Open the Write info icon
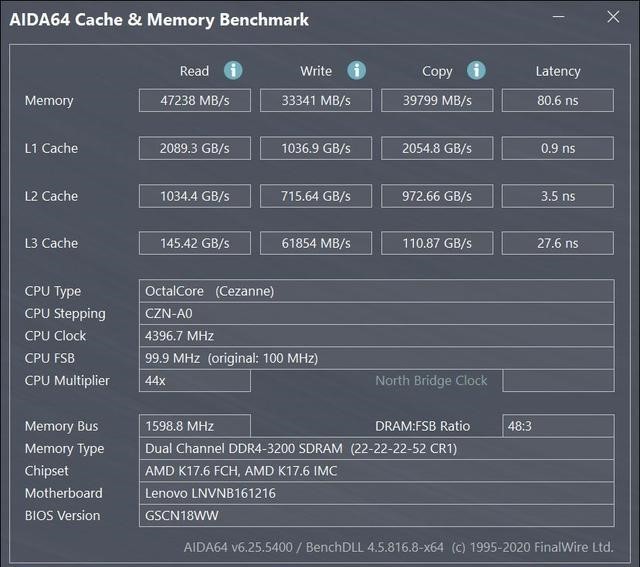The width and height of the screenshot is (640, 567). [x=356, y=70]
